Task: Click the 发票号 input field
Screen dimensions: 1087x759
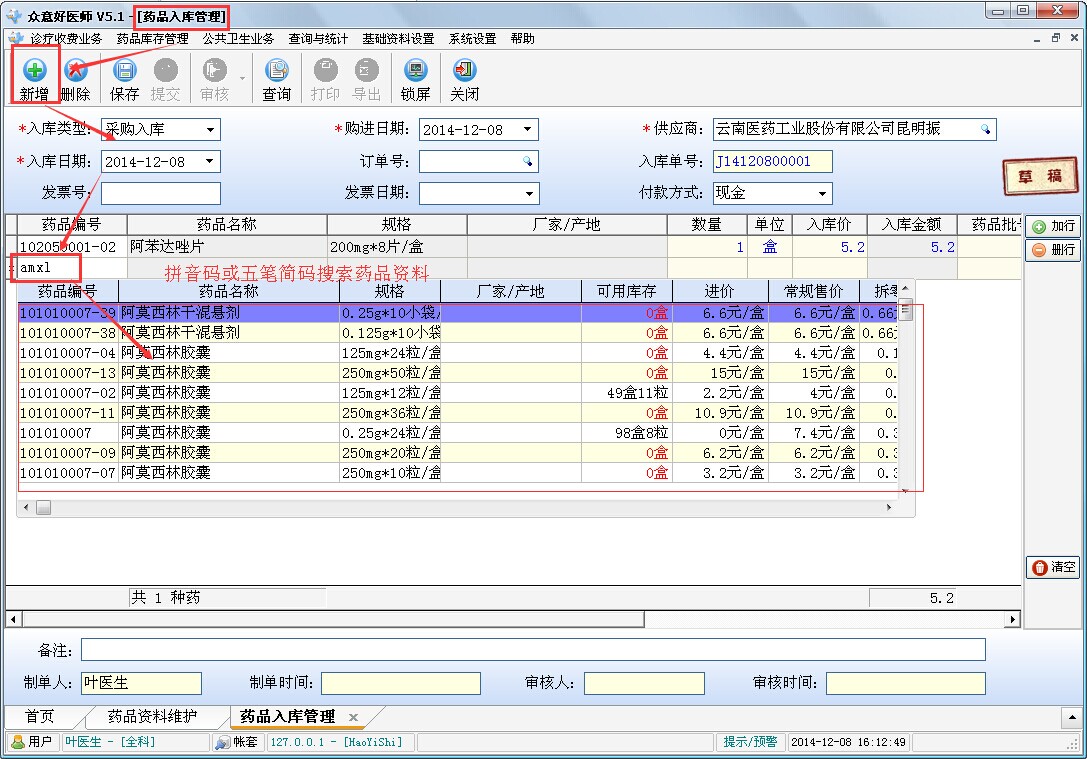Action: point(160,193)
